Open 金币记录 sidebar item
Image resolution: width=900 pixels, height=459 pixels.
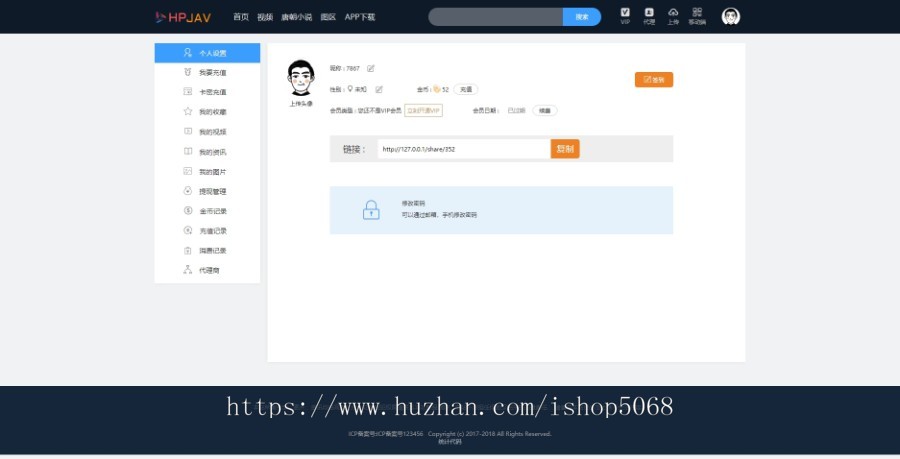point(207,211)
